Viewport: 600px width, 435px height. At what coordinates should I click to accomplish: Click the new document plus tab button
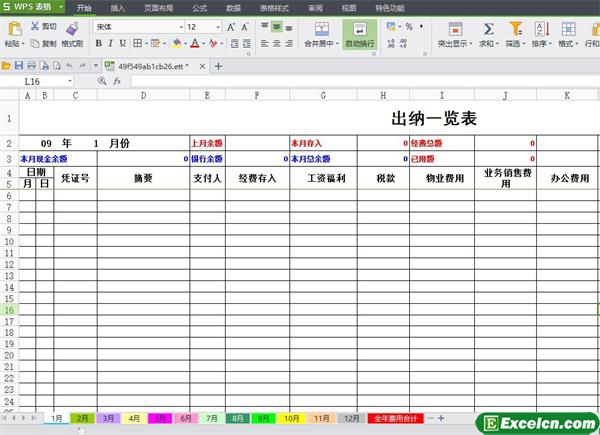[x=217, y=65]
